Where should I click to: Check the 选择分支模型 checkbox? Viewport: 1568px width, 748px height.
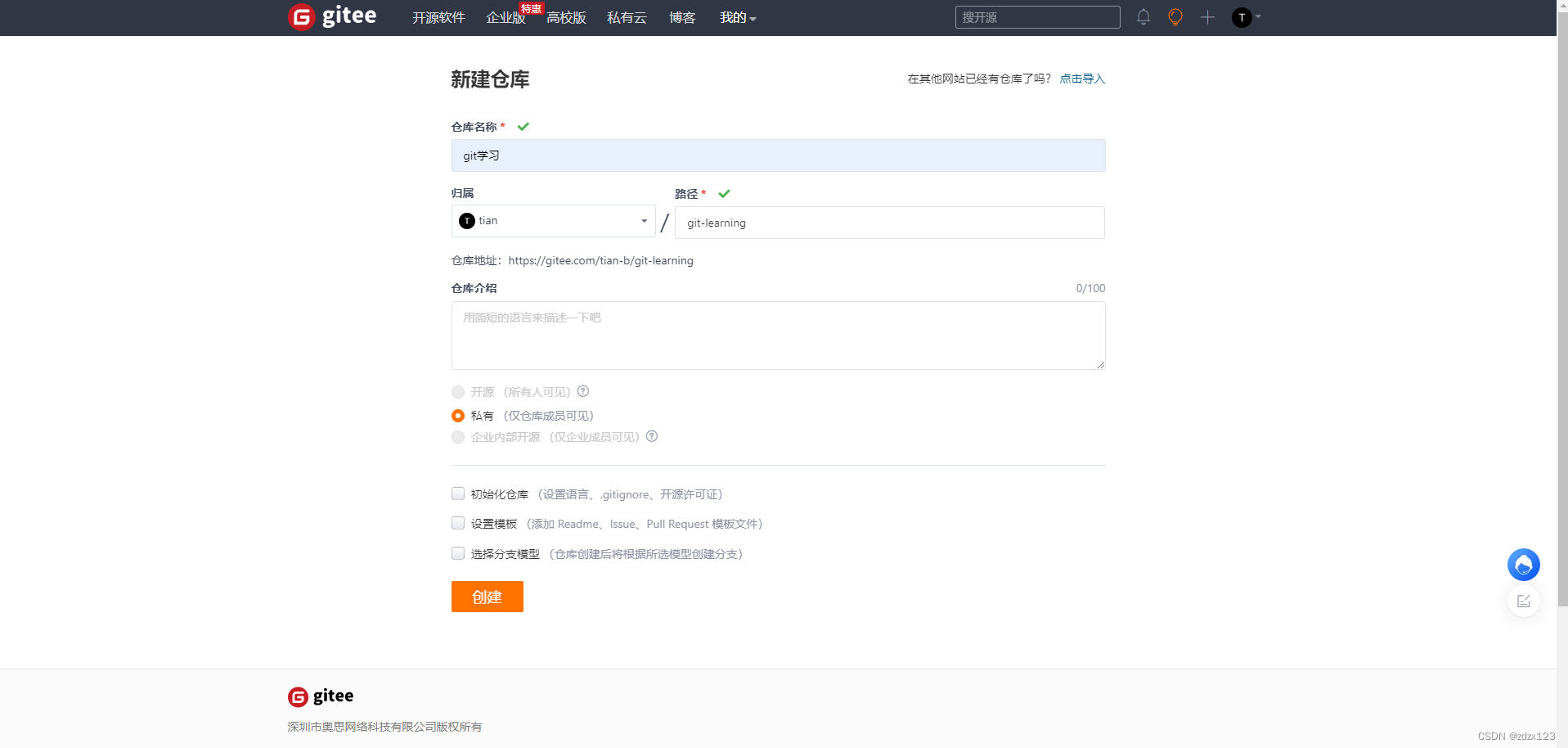tap(458, 553)
